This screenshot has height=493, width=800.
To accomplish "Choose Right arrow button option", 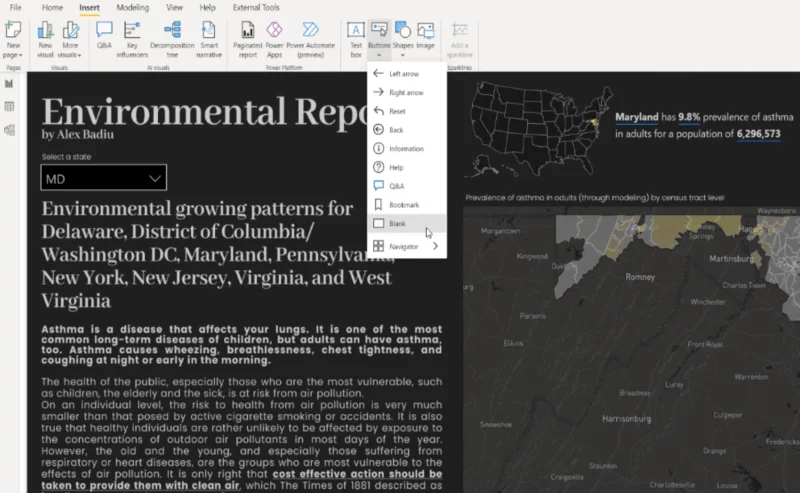I will (407, 92).
